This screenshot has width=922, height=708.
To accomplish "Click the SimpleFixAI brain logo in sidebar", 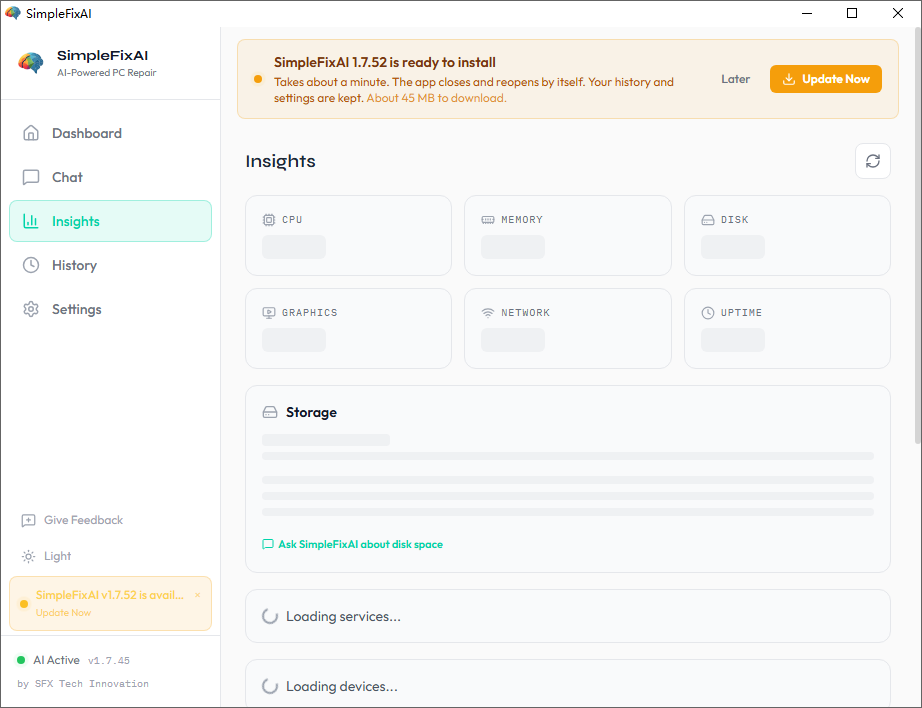I will coord(31,62).
